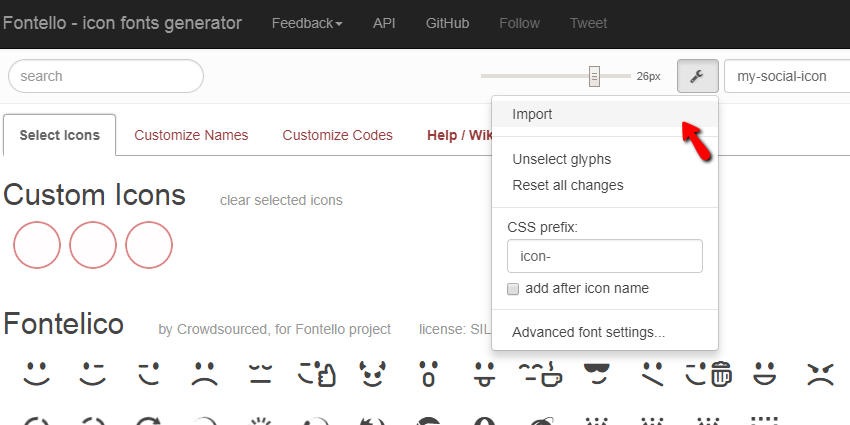Viewport: 850px width, 425px height.
Task: Click the CSS prefix input field
Action: (604, 256)
